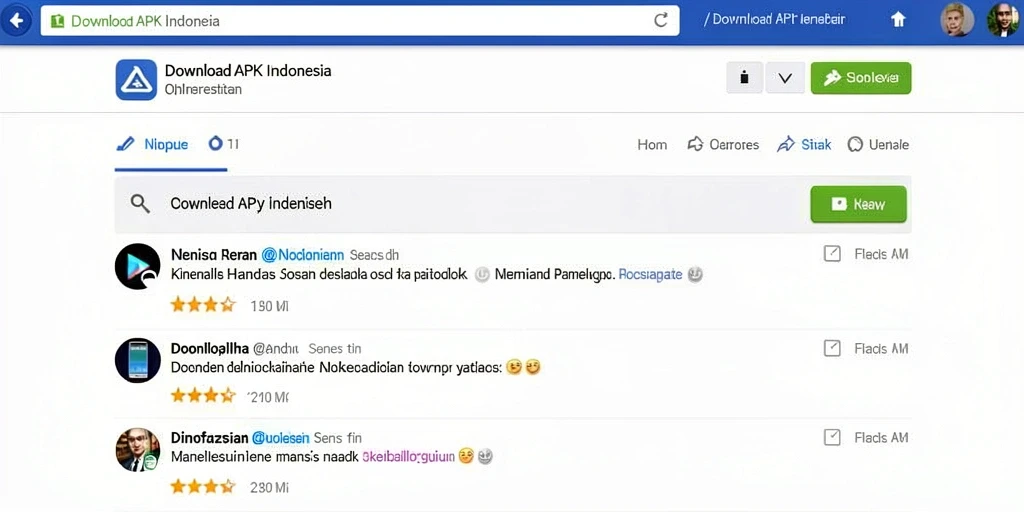
Task: Open Doonlloallha's phone avatar
Action: (137, 360)
